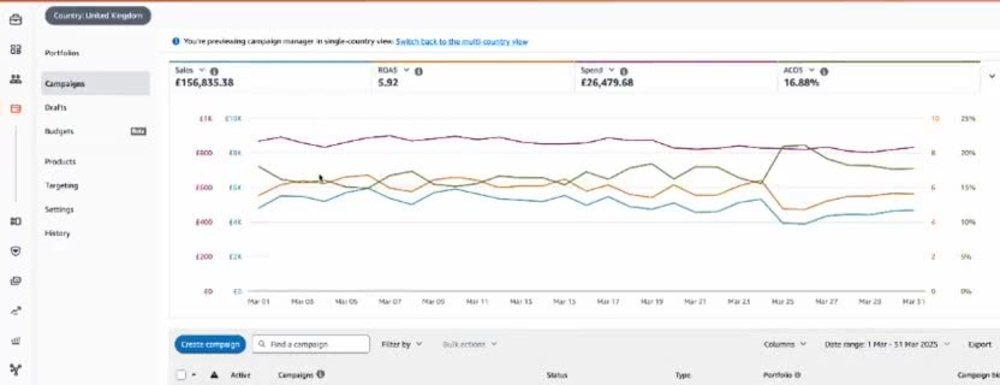This screenshot has width=1000, height=385.
Task: Open Settings in side menu
Action: coord(59,209)
